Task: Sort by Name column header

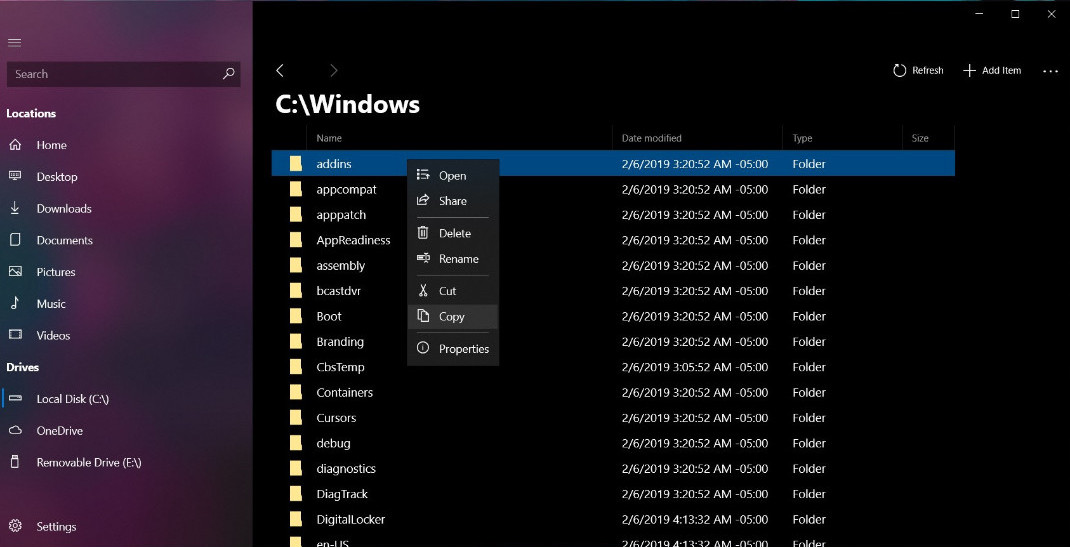Action: click(329, 138)
